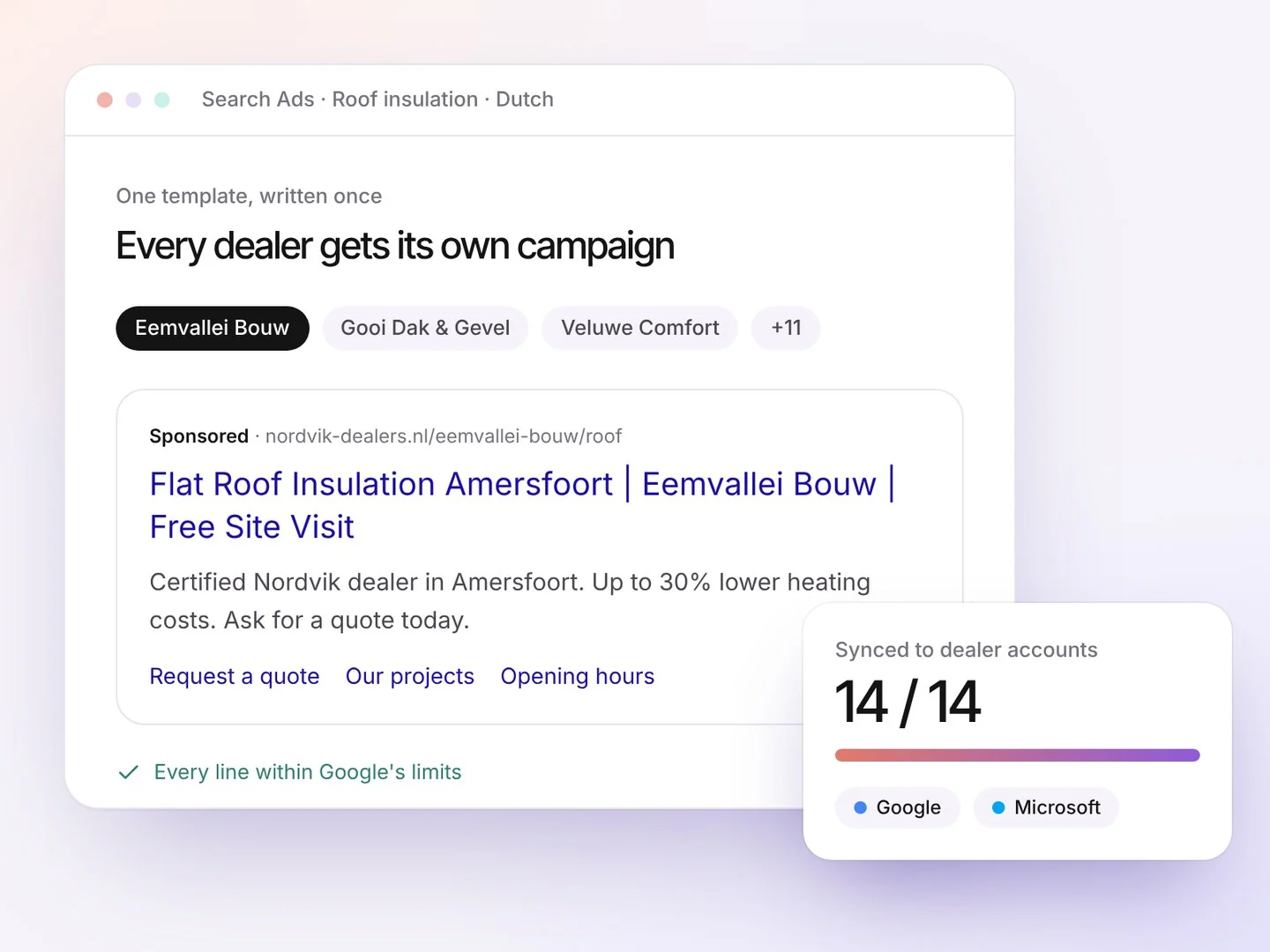Click the red window dot
Viewport: 1270px width, 952px height.
pos(105,100)
